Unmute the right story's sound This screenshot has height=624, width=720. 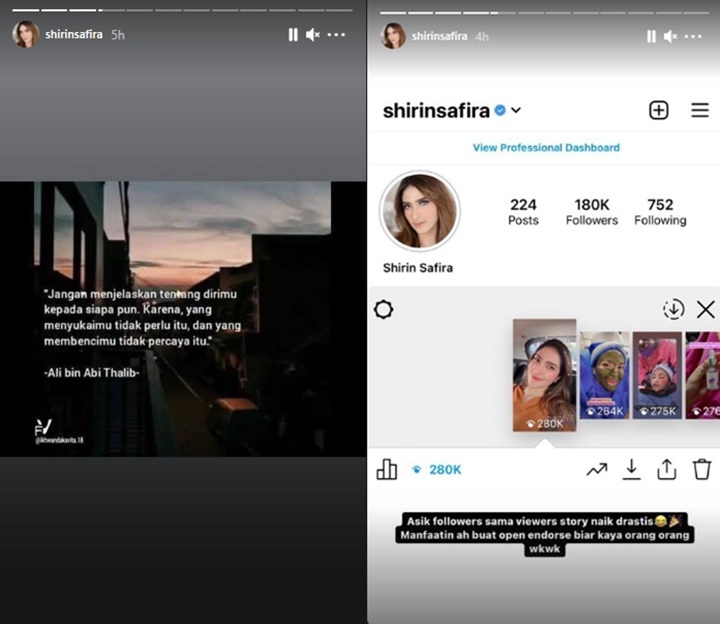[670, 36]
